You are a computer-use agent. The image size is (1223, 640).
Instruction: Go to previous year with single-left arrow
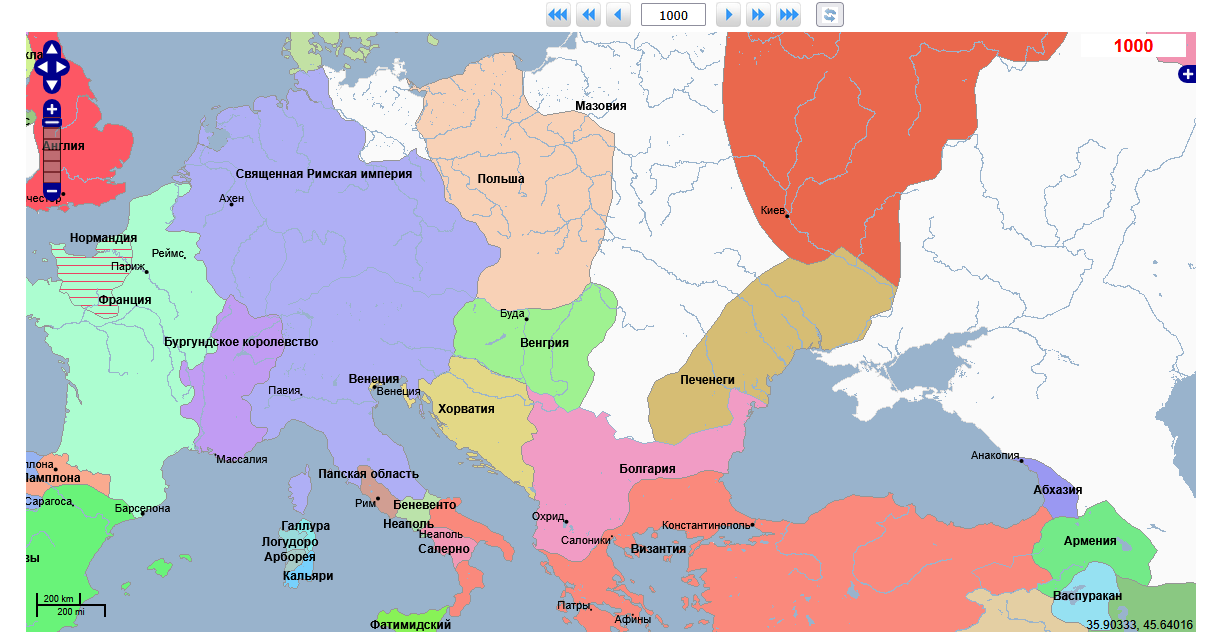[618, 15]
